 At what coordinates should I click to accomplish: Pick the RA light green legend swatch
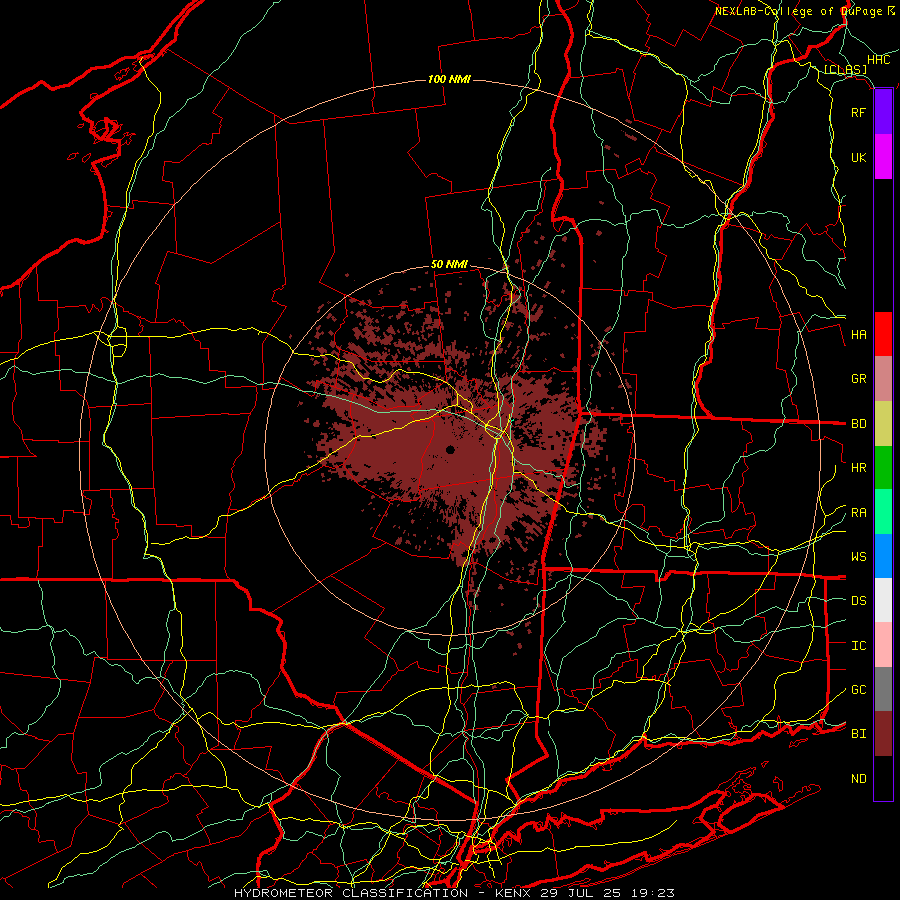click(883, 512)
